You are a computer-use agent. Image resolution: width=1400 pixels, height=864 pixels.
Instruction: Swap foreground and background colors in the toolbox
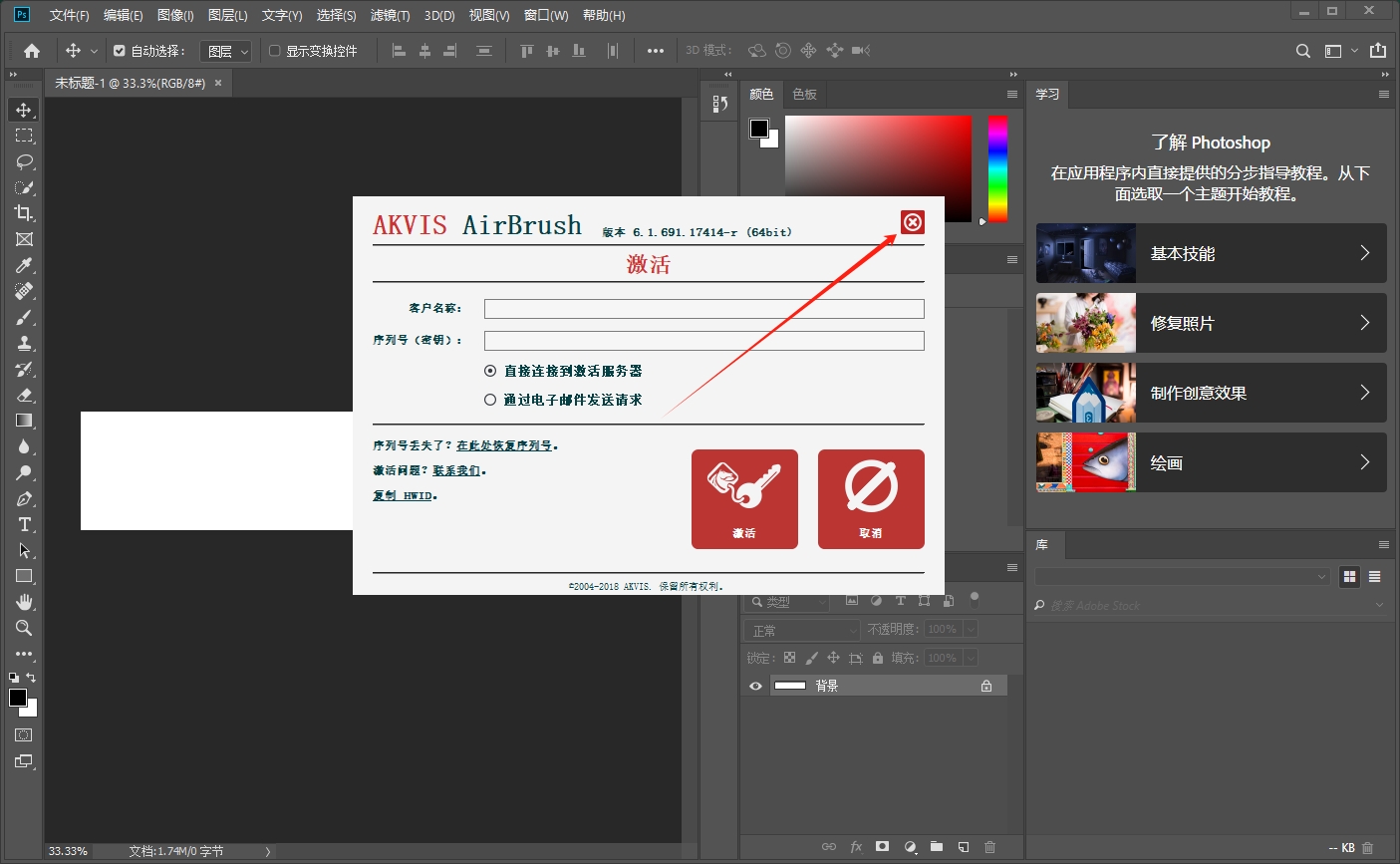click(32, 678)
